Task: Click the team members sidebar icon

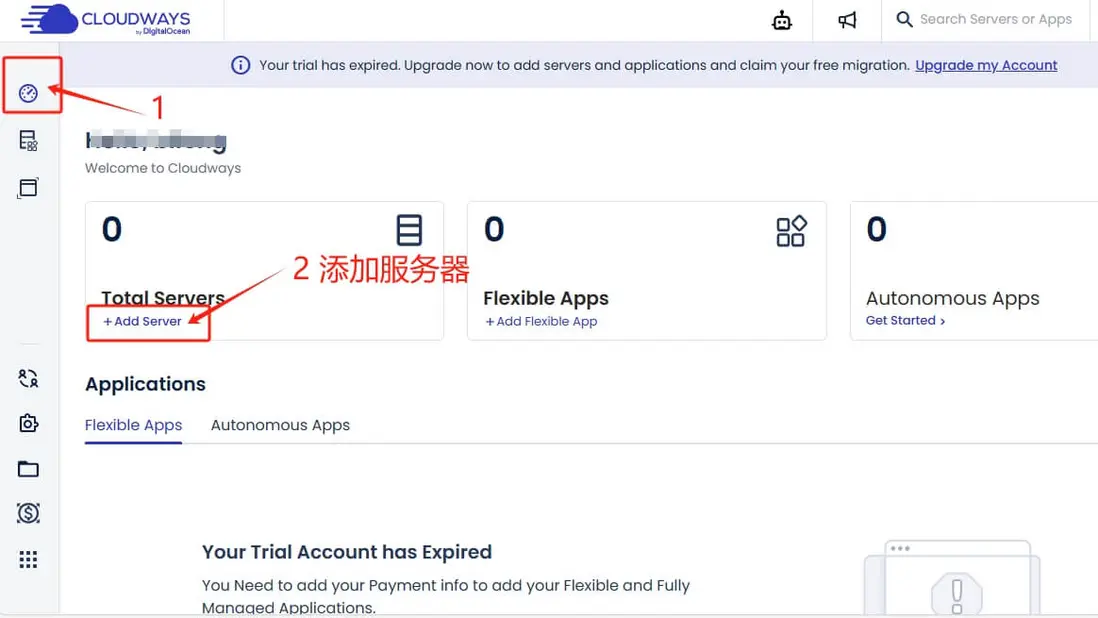Action: [x=28, y=378]
